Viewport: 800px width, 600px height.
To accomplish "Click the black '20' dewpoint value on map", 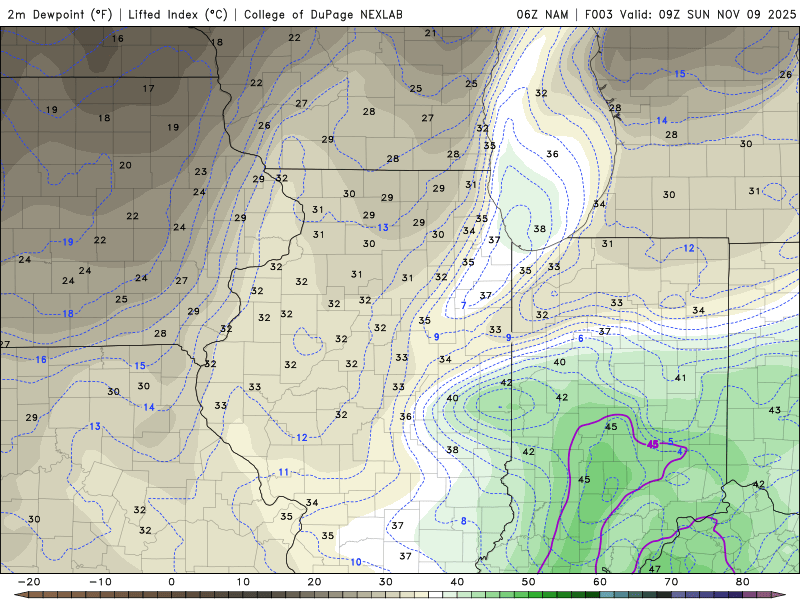I will coord(126,165).
